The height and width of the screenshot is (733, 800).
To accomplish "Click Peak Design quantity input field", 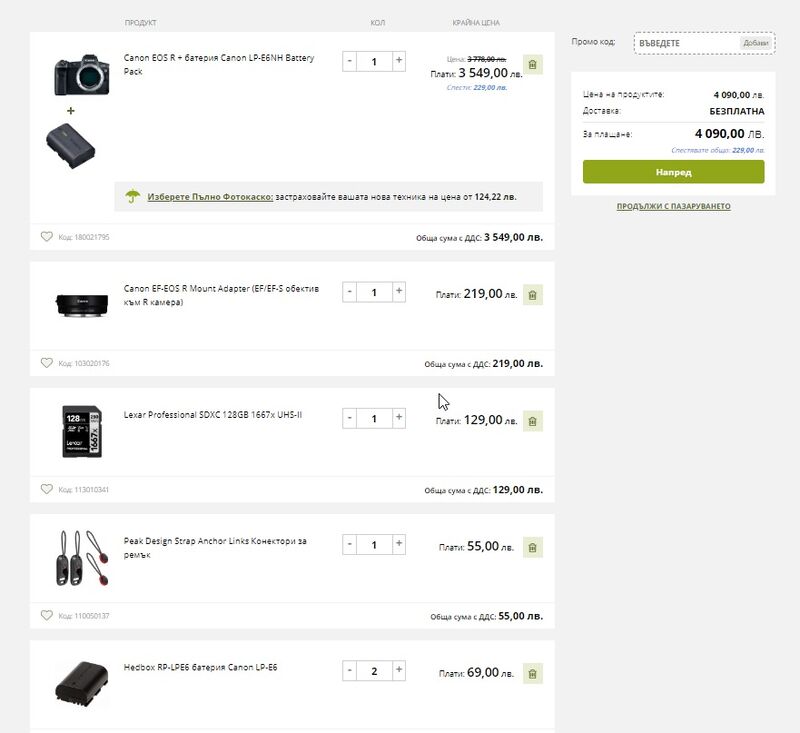I will tap(374, 544).
